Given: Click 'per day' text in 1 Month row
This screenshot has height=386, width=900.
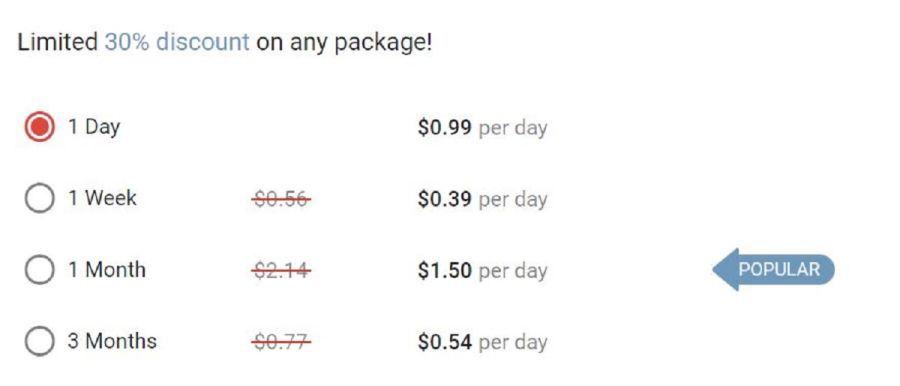Looking at the screenshot, I should pyautogui.click(x=513, y=271).
